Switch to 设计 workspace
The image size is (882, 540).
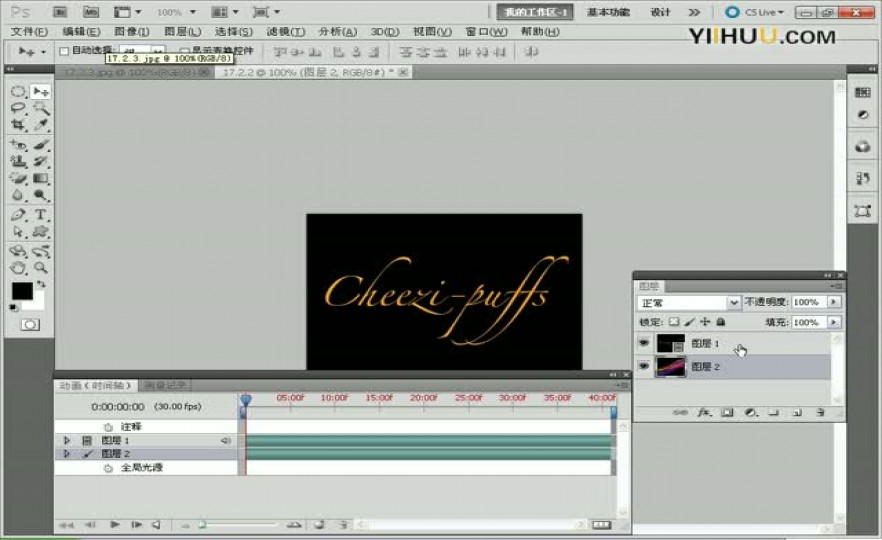[x=660, y=12]
